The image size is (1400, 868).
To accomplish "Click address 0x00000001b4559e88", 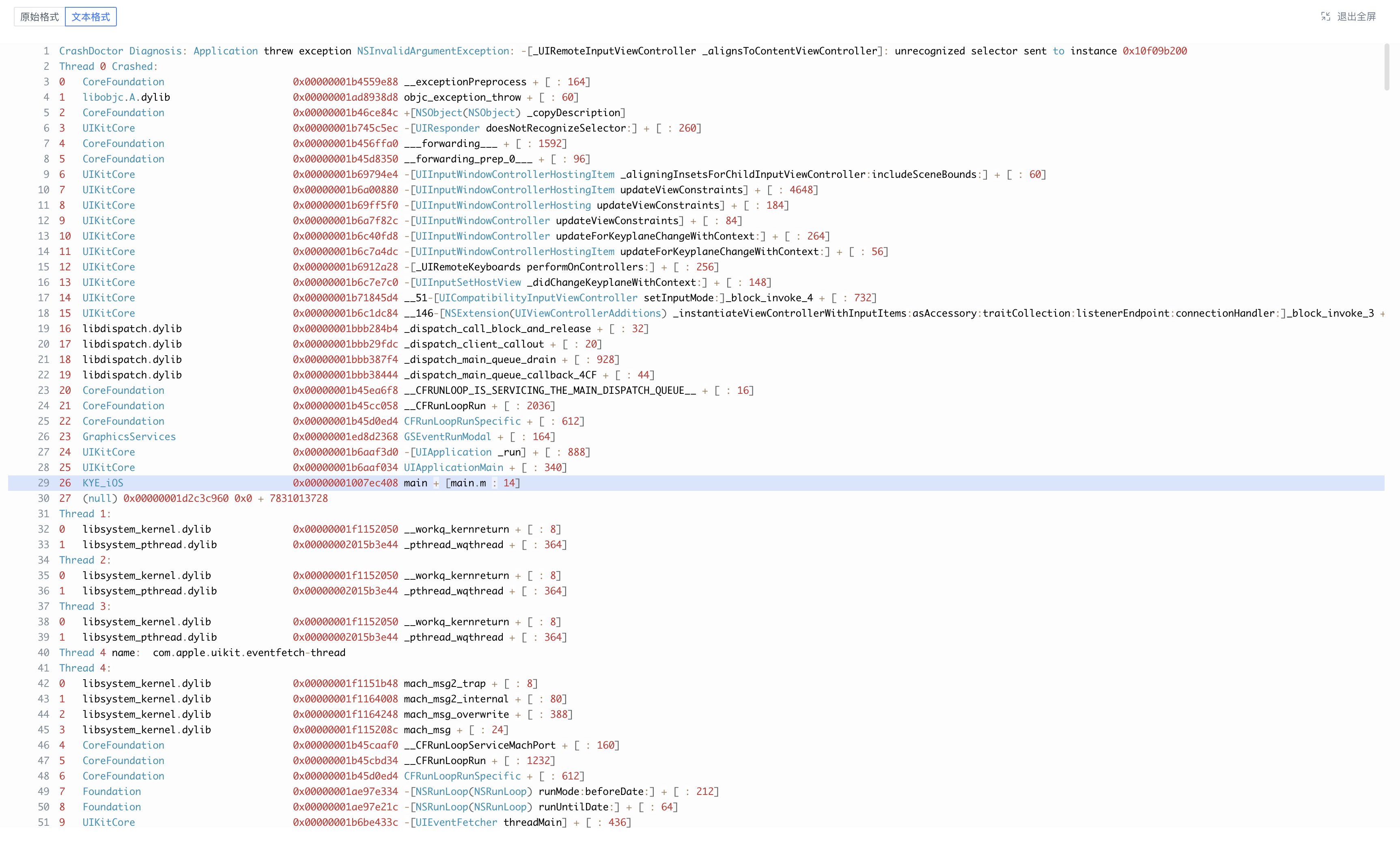I will [x=345, y=82].
